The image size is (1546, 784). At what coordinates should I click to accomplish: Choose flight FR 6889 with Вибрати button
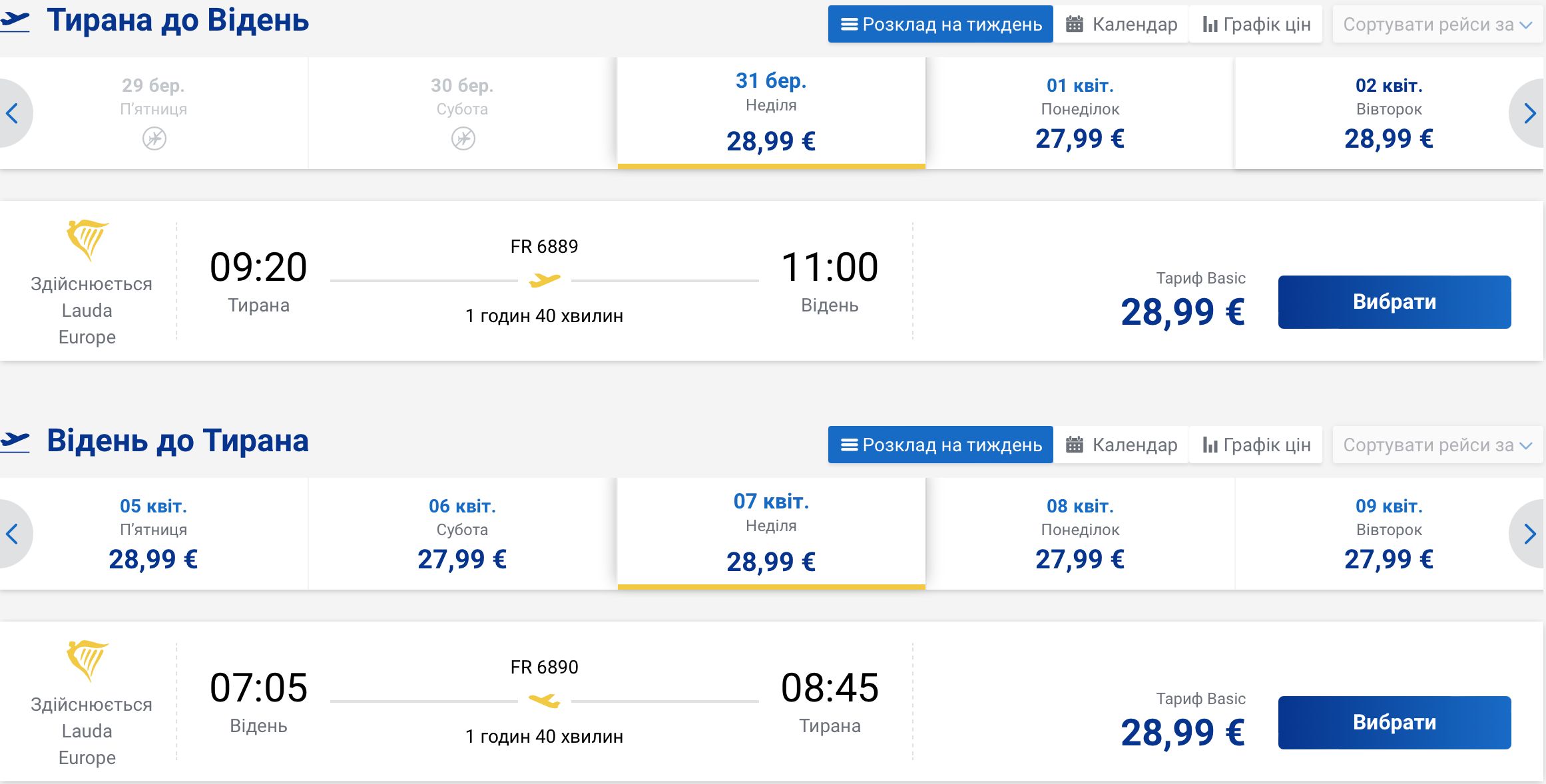click(1395, 302)
